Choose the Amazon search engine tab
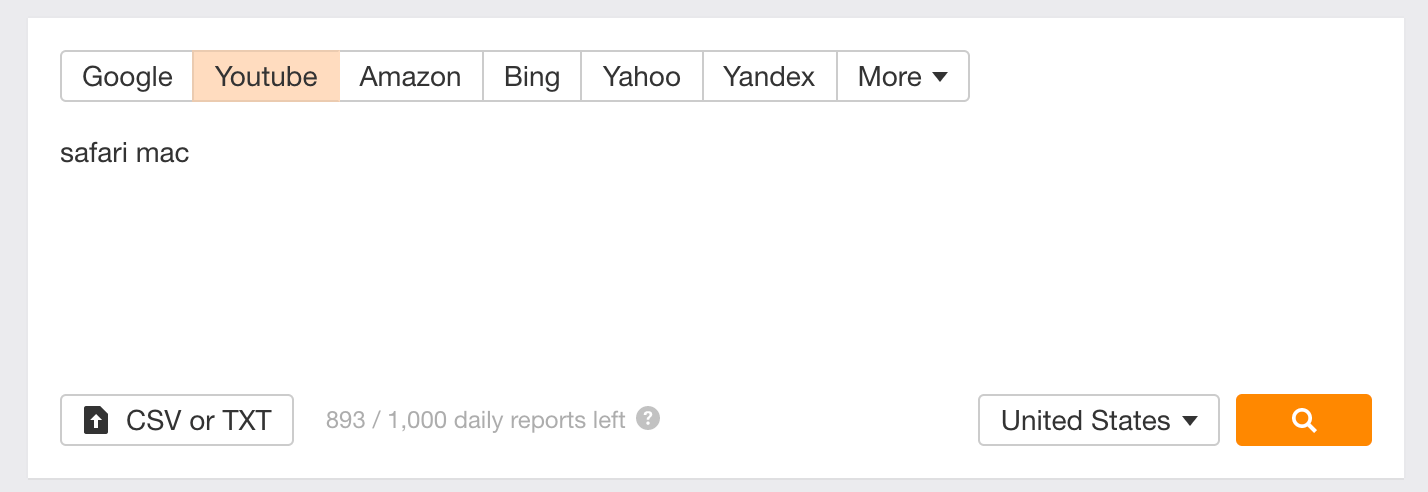 (410, 77)
